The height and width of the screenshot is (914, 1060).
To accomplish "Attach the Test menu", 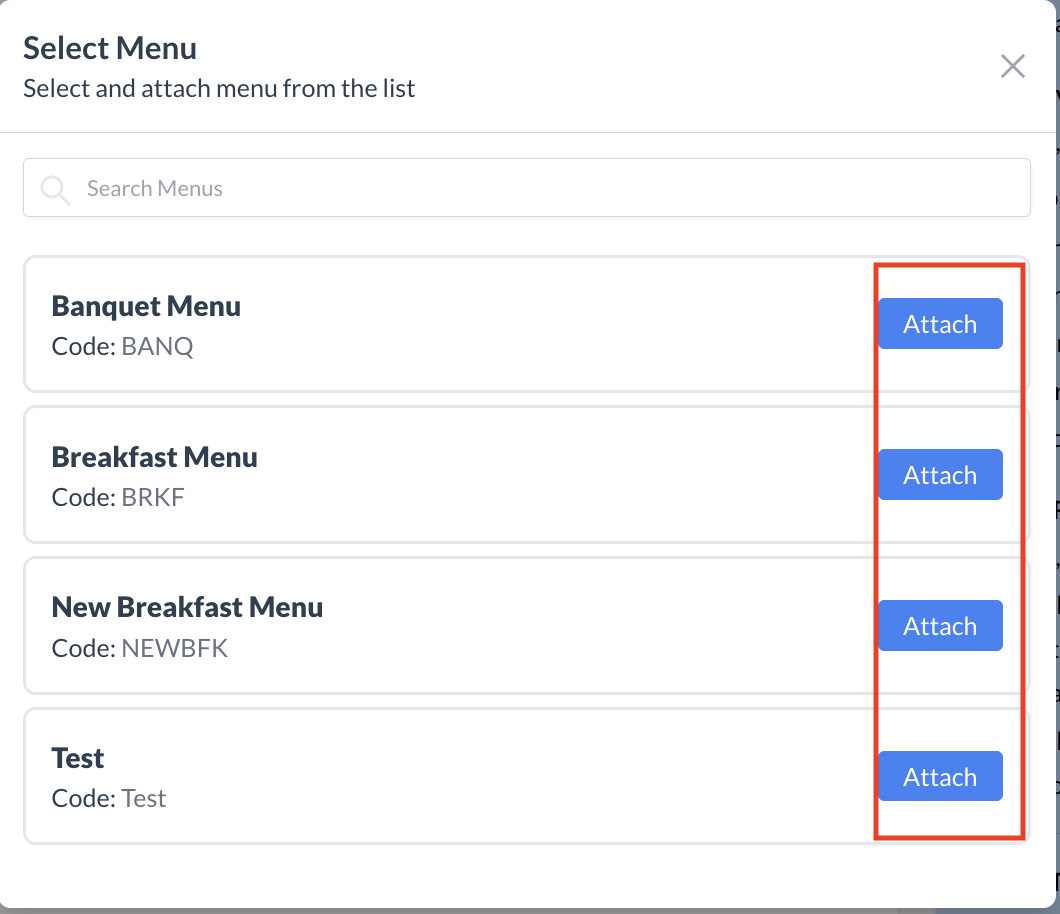I will tap(940, 777).
